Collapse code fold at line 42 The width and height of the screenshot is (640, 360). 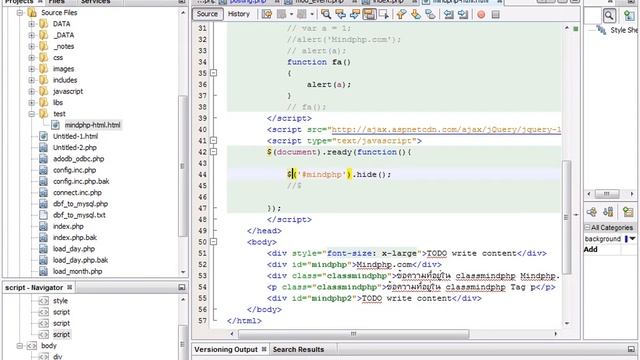[213, 152]
